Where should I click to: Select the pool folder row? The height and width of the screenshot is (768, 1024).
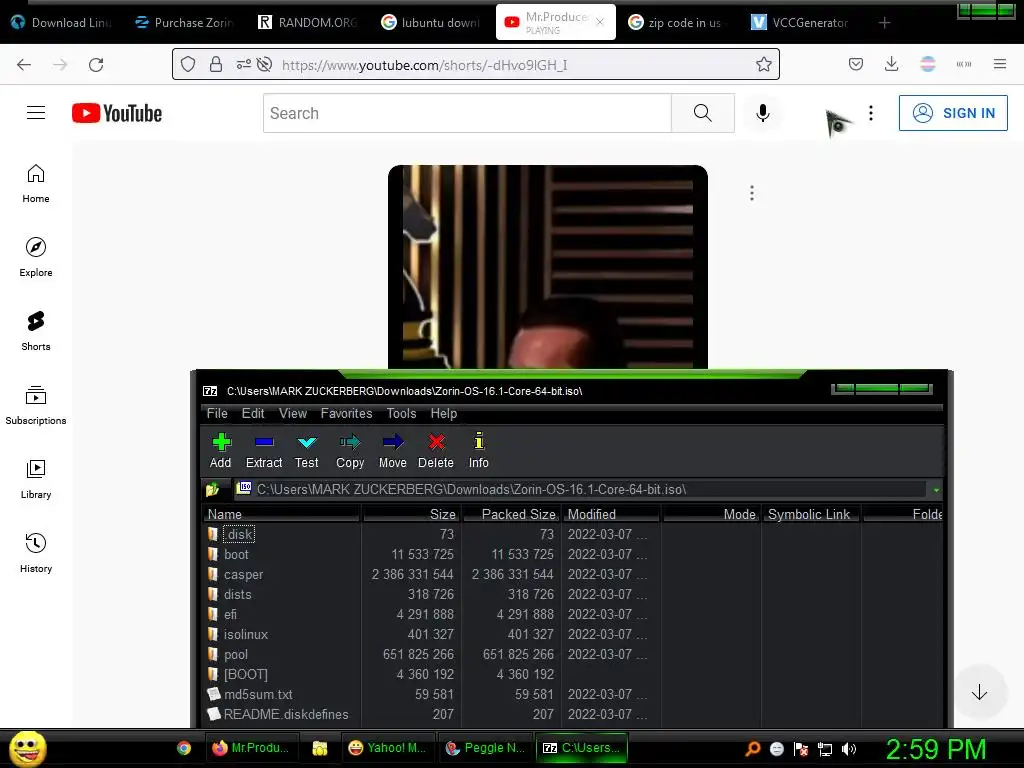coord(571,654)
